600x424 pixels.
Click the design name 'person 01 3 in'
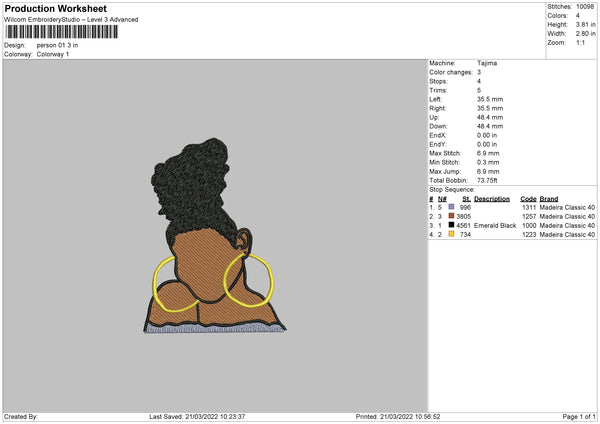[x=57, y=45]
